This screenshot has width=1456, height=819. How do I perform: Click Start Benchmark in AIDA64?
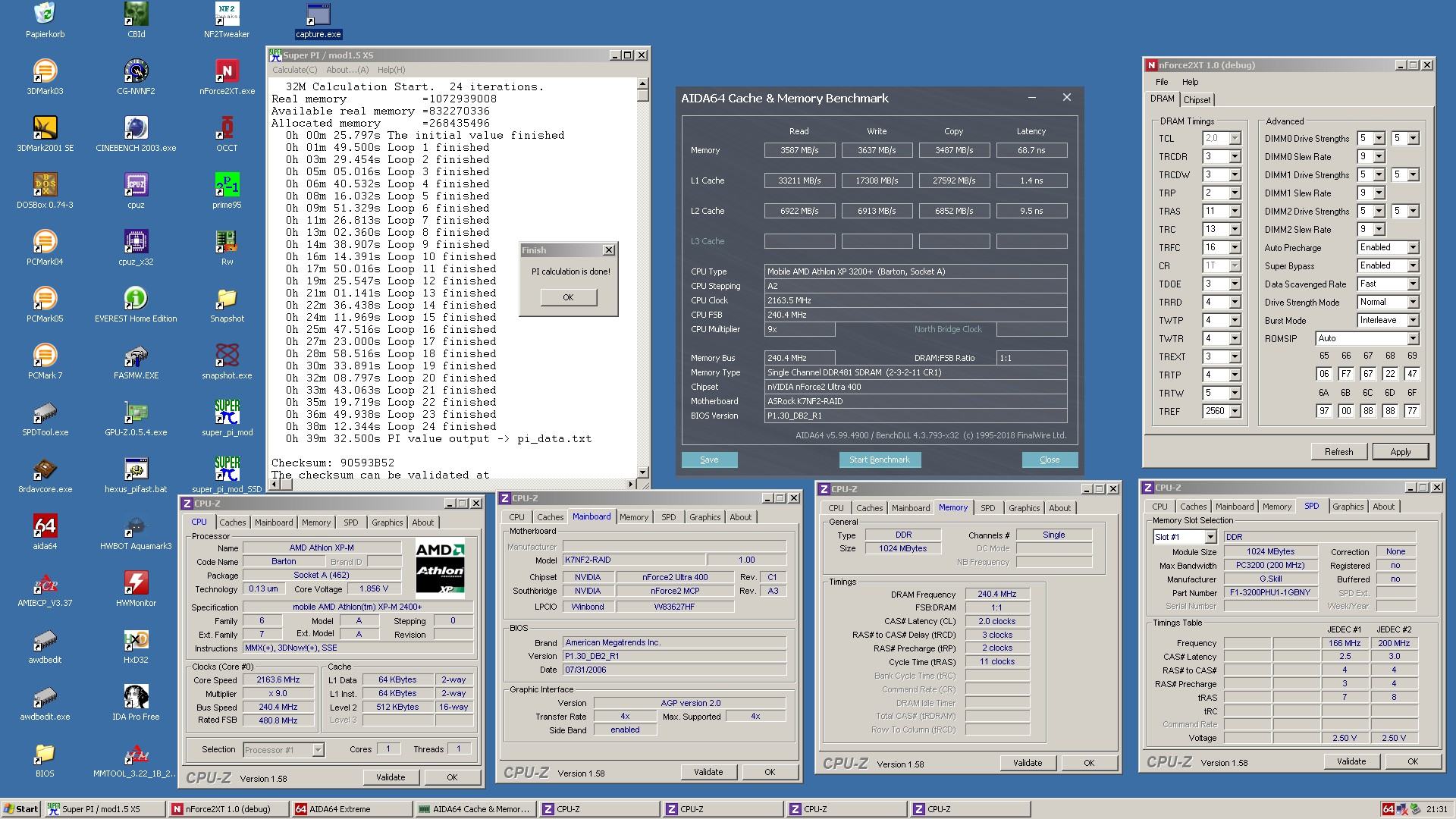[x=880, y=460]
